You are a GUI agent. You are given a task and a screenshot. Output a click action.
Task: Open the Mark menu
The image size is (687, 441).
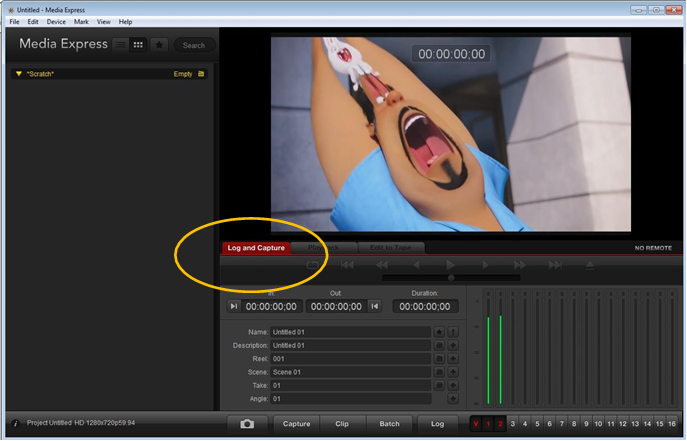coord(81,21)
